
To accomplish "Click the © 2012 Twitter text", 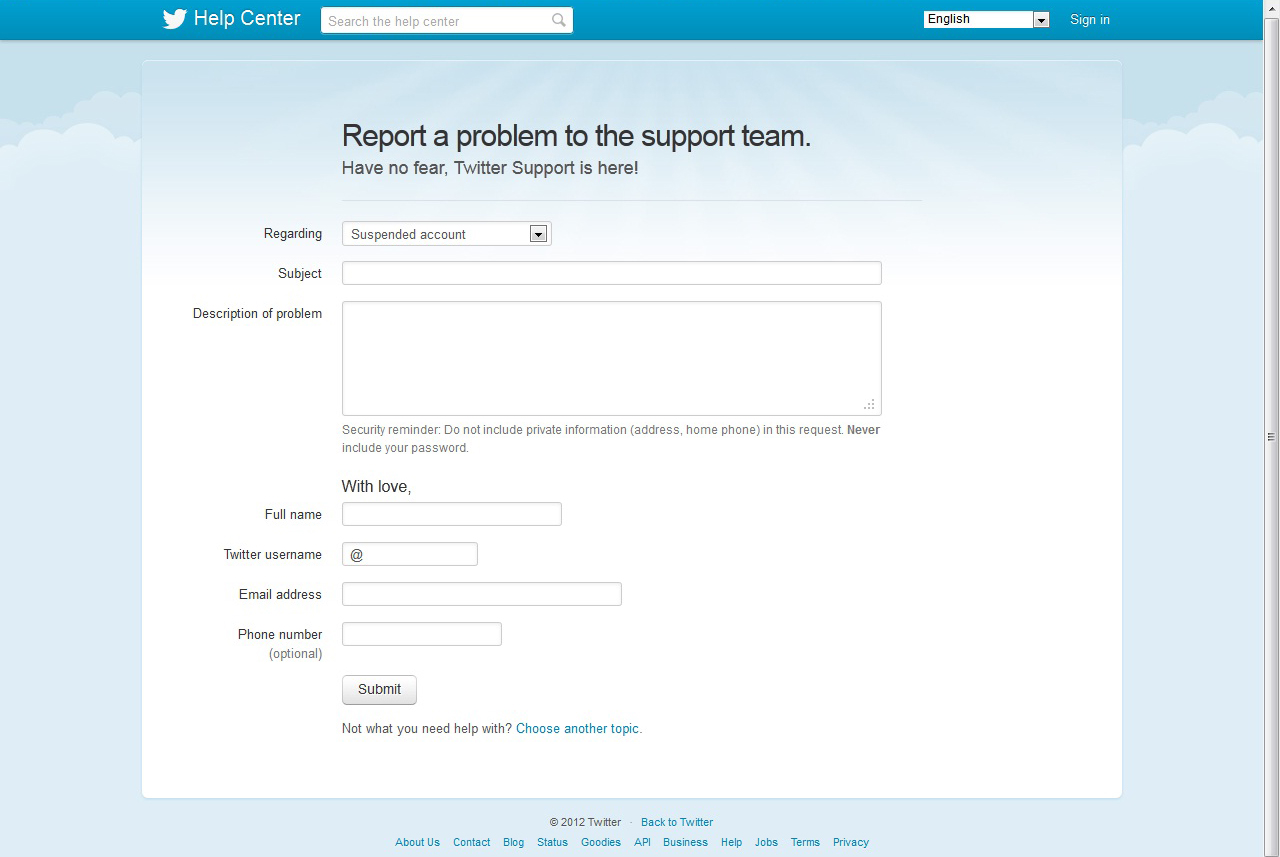I will click(x=585, y=822).
